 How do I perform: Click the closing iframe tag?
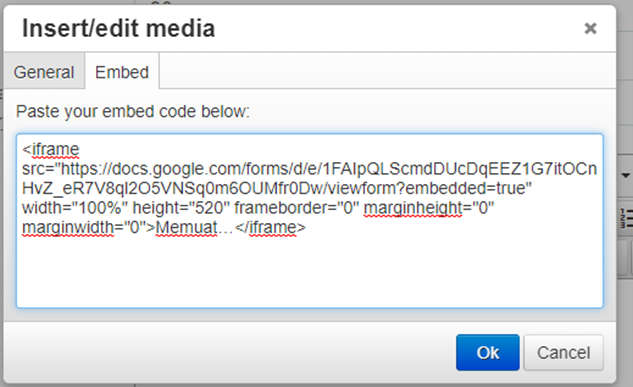pos(270,227)
